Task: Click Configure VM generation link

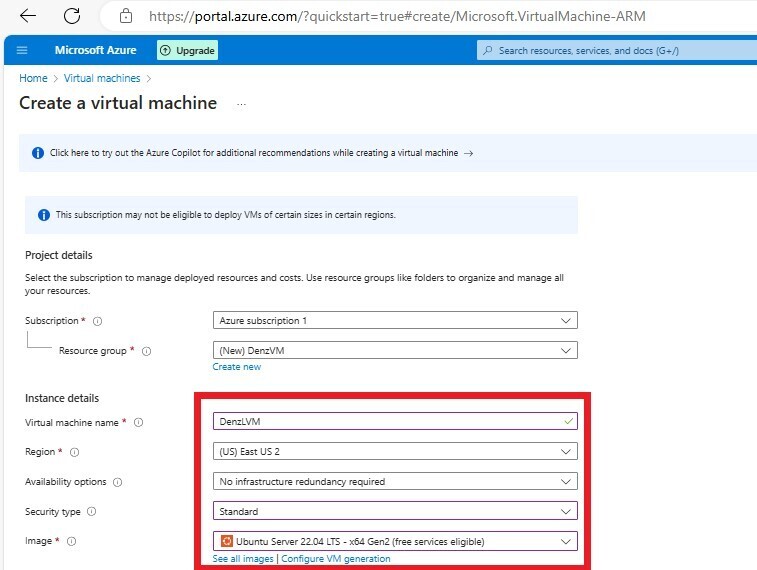Action: (x=336, y=558)
